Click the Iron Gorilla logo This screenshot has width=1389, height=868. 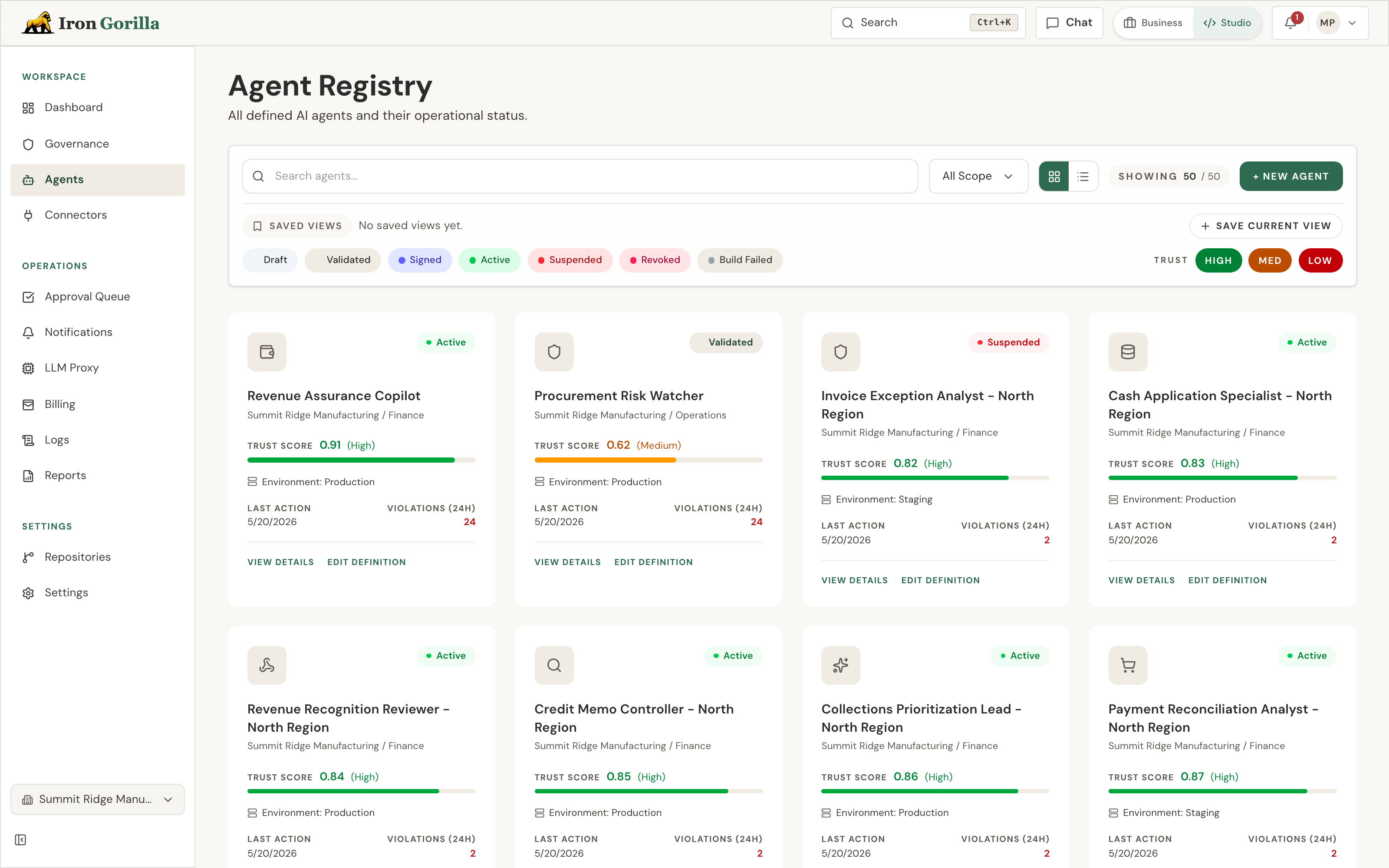(x=91, y=23)
